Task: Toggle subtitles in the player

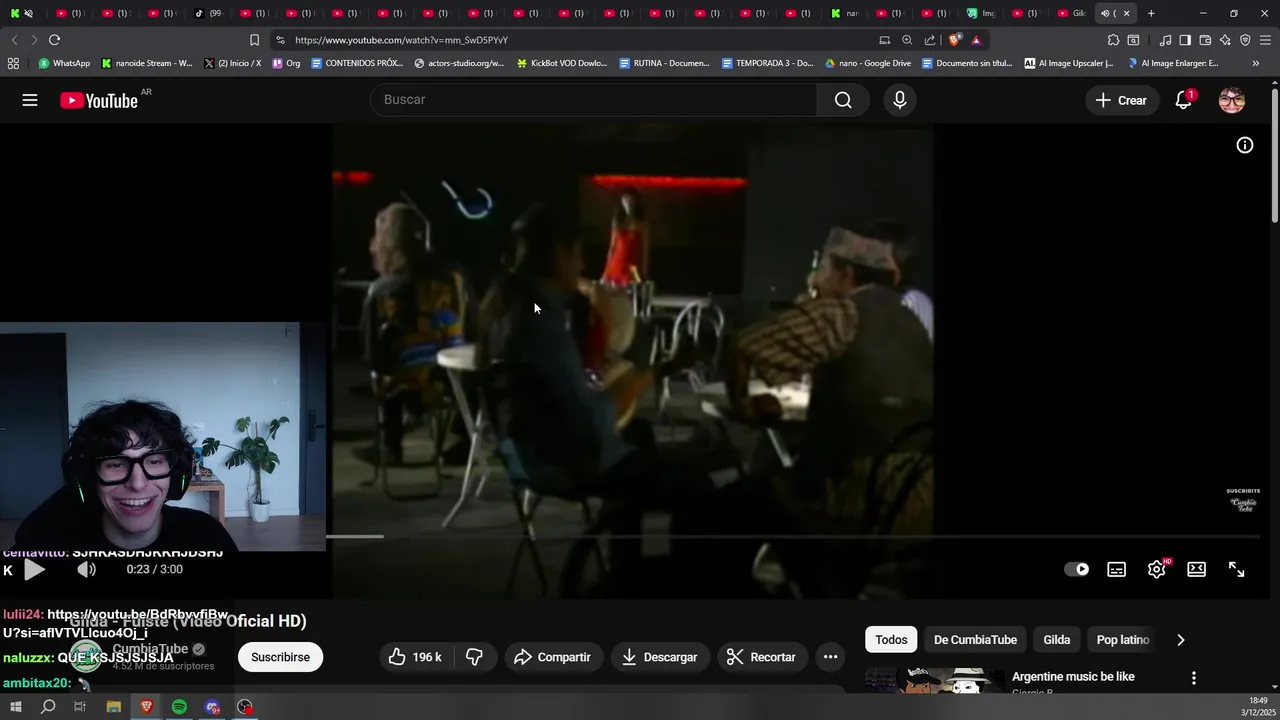Action: tap(1117, 569)
